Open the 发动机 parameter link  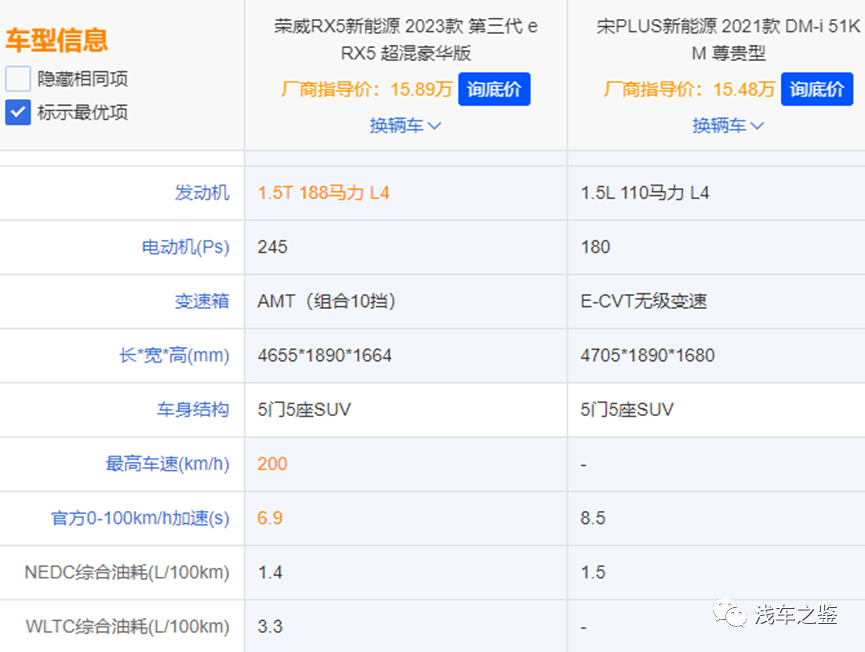tap(202, 193)
